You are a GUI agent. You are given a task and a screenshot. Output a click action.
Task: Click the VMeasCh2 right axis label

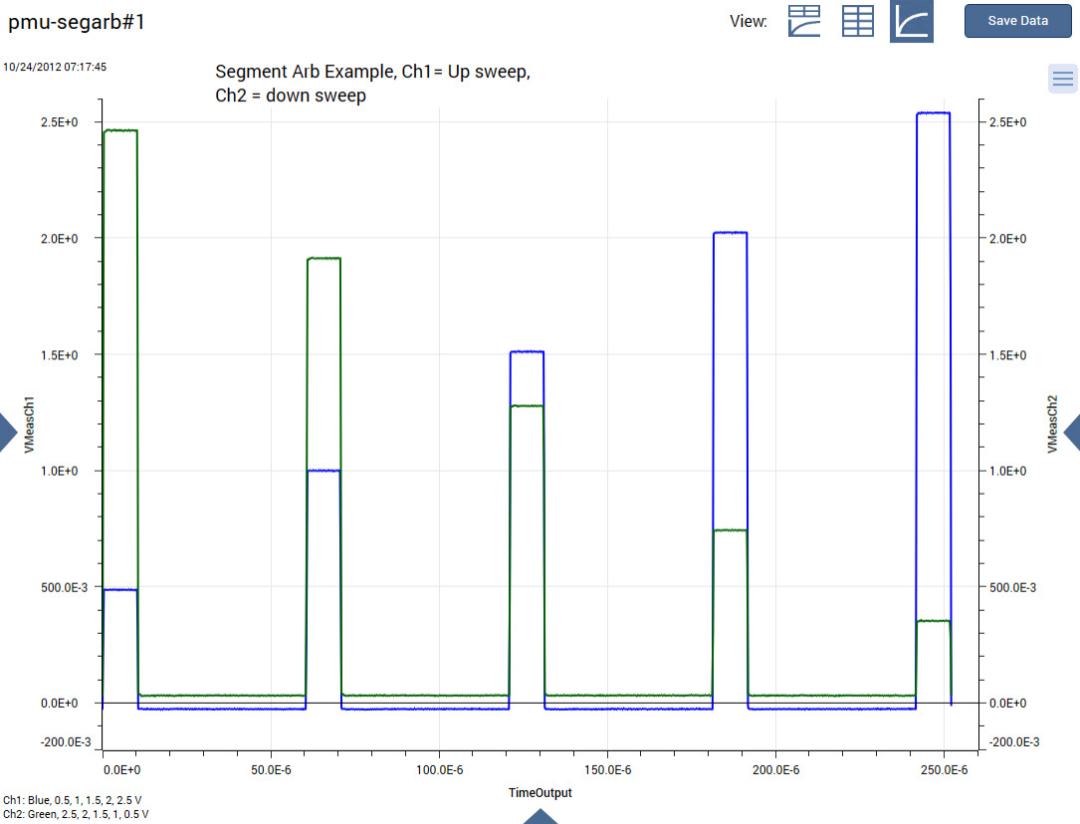point(1052,424)
